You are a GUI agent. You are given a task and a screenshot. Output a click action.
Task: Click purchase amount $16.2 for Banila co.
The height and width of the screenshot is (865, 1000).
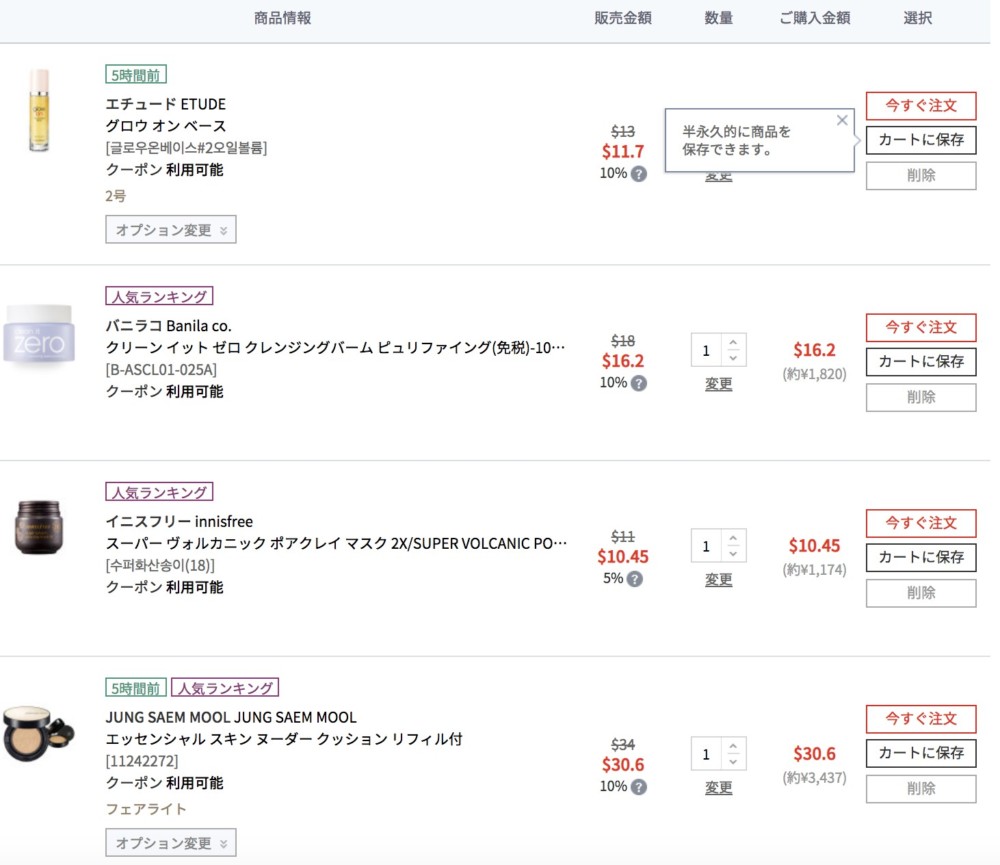[814, 350]
